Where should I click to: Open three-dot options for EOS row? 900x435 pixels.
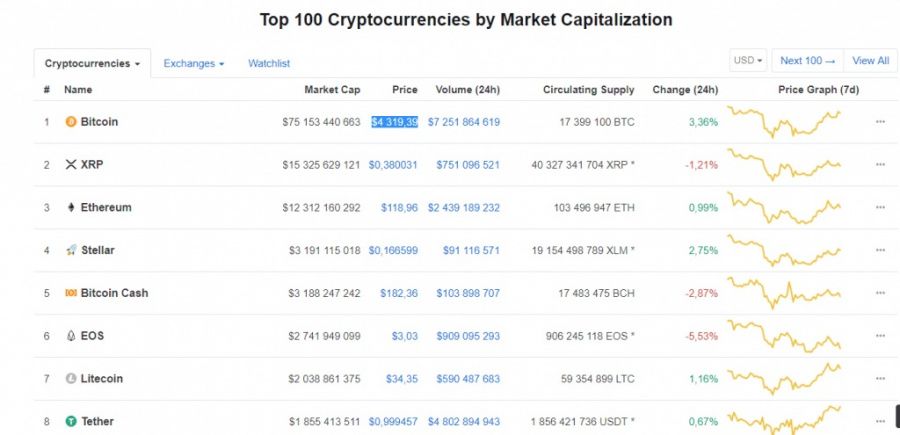(880, 336)
